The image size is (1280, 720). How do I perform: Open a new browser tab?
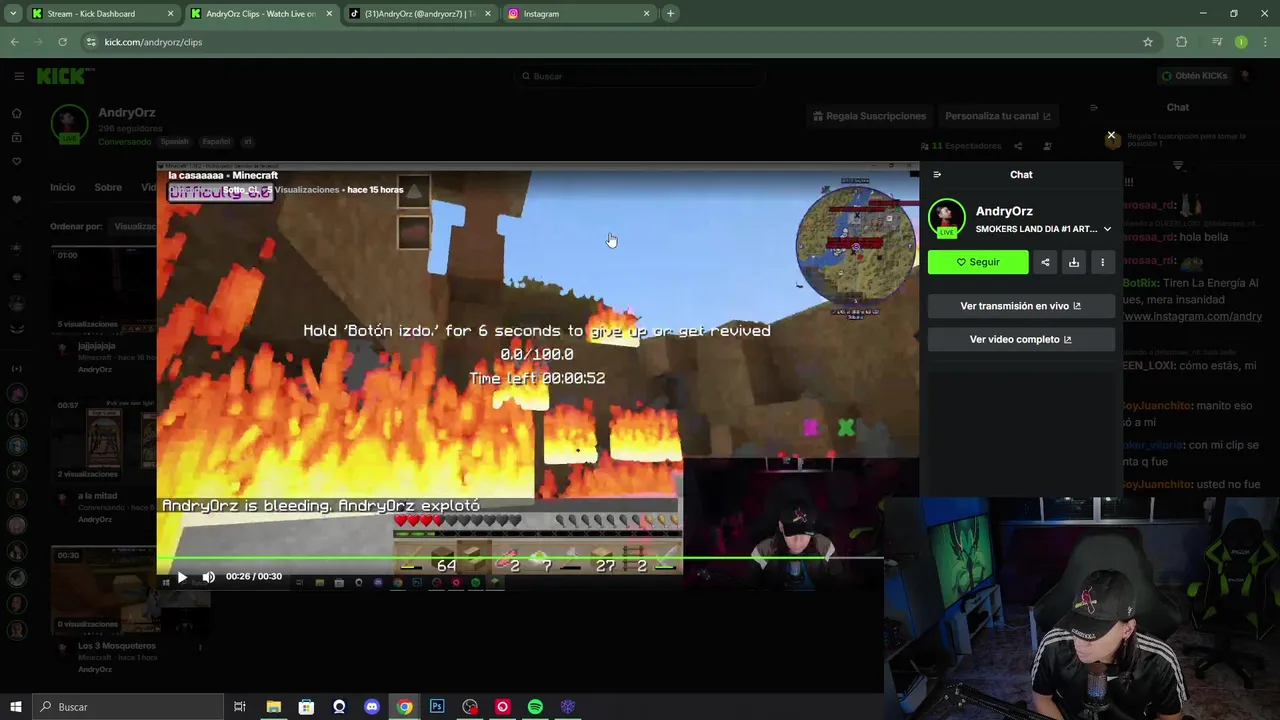[x=671, y=14]
